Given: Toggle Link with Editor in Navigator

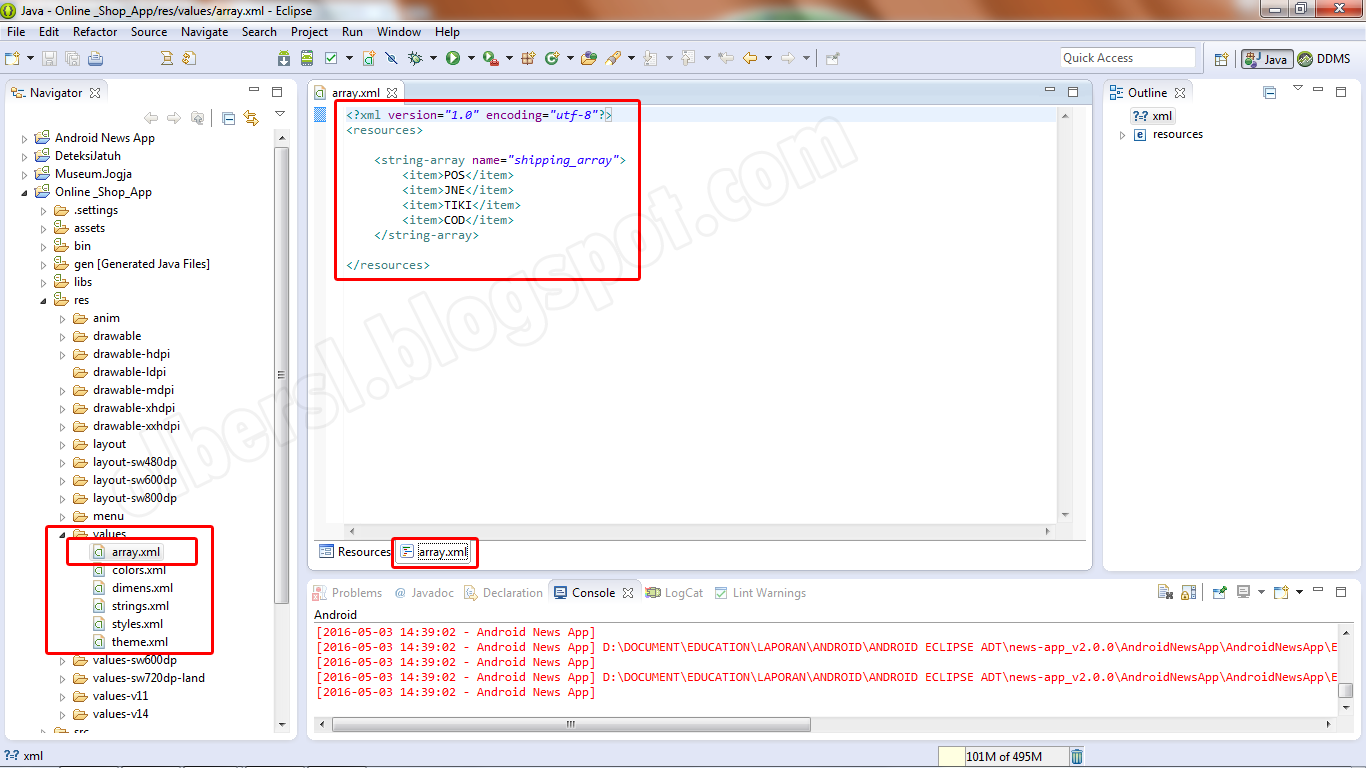Looking at the screenshot, I should pyautogui.click(x=250, y=115).
